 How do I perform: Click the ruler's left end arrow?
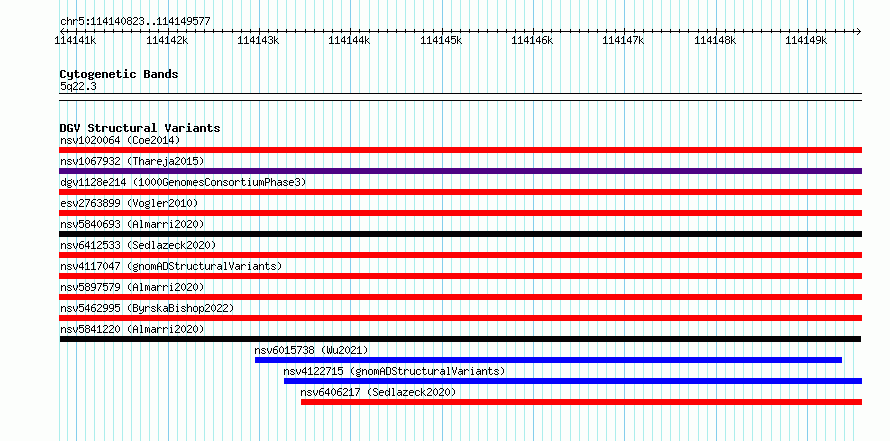click(62, 31)
